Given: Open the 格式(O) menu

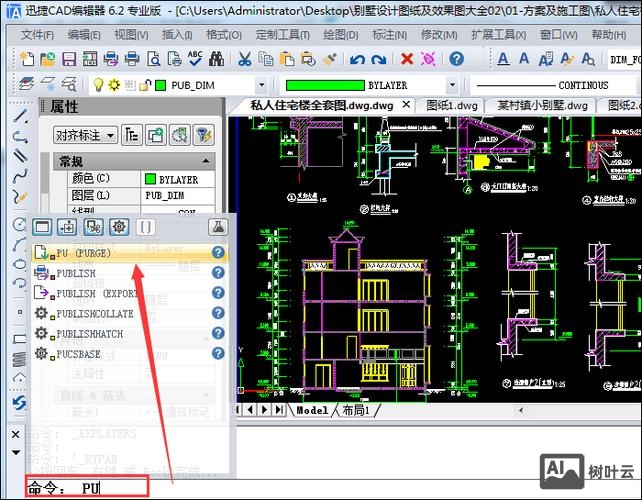Looking at the screenshot, I should [x=224, y=34].
